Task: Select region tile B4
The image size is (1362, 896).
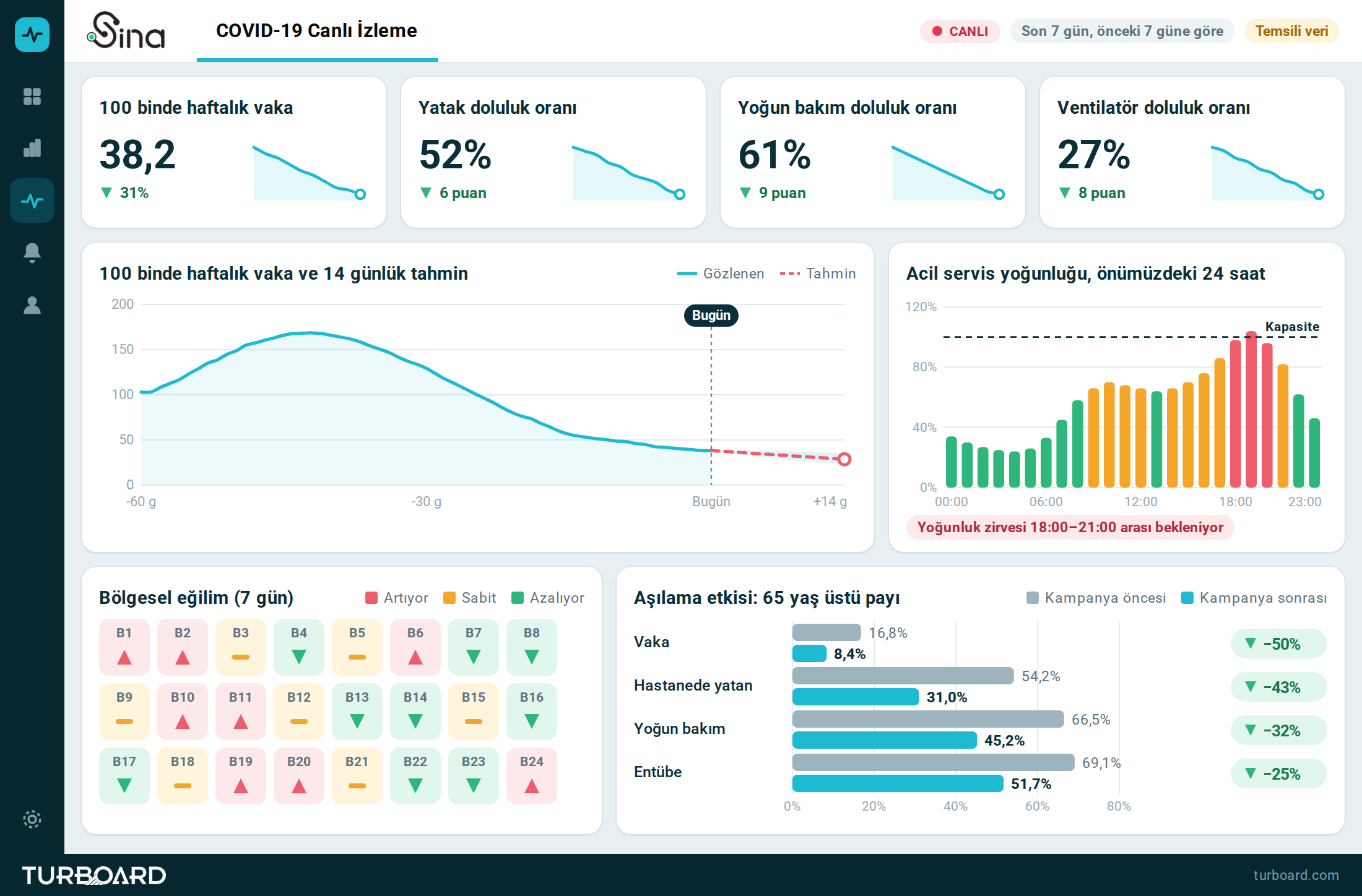Action: 299,647
